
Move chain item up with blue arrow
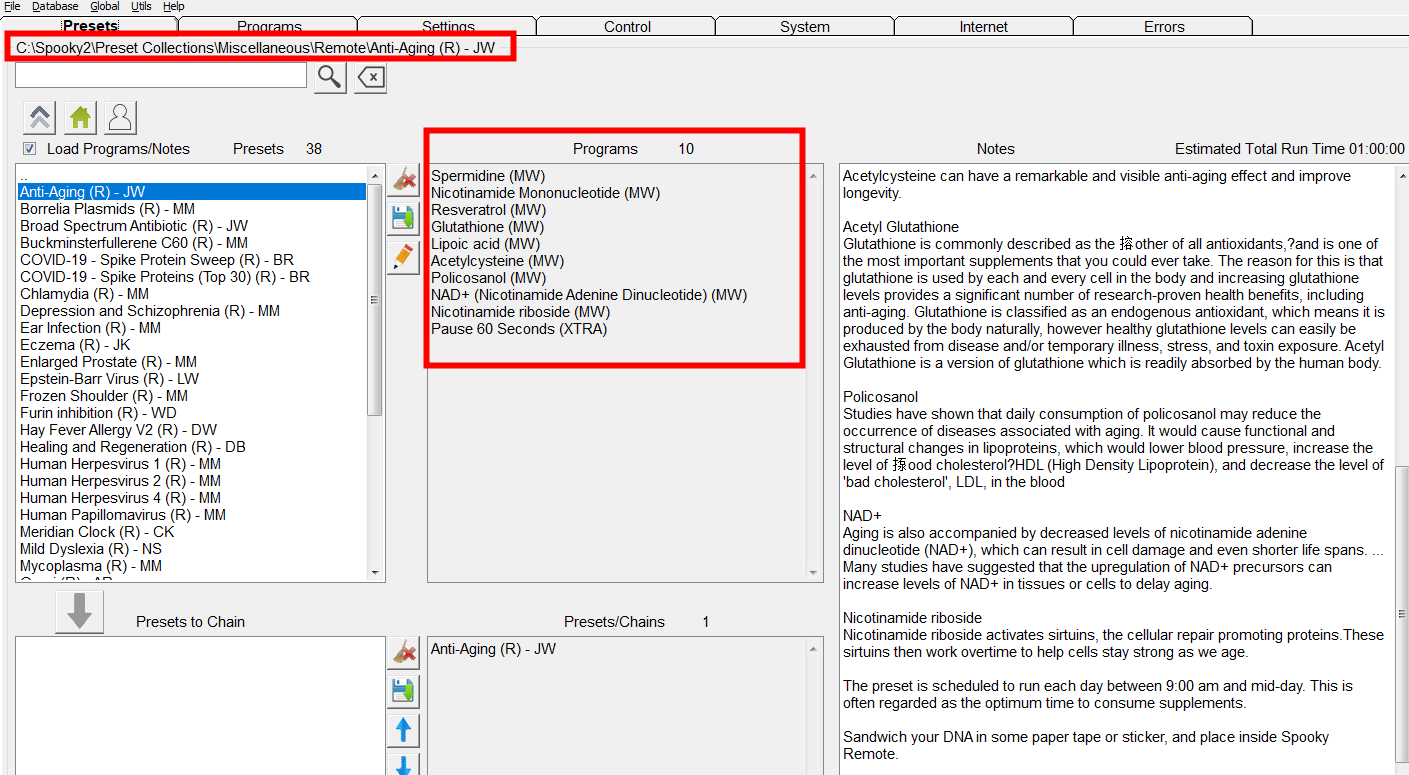[403, 730]
